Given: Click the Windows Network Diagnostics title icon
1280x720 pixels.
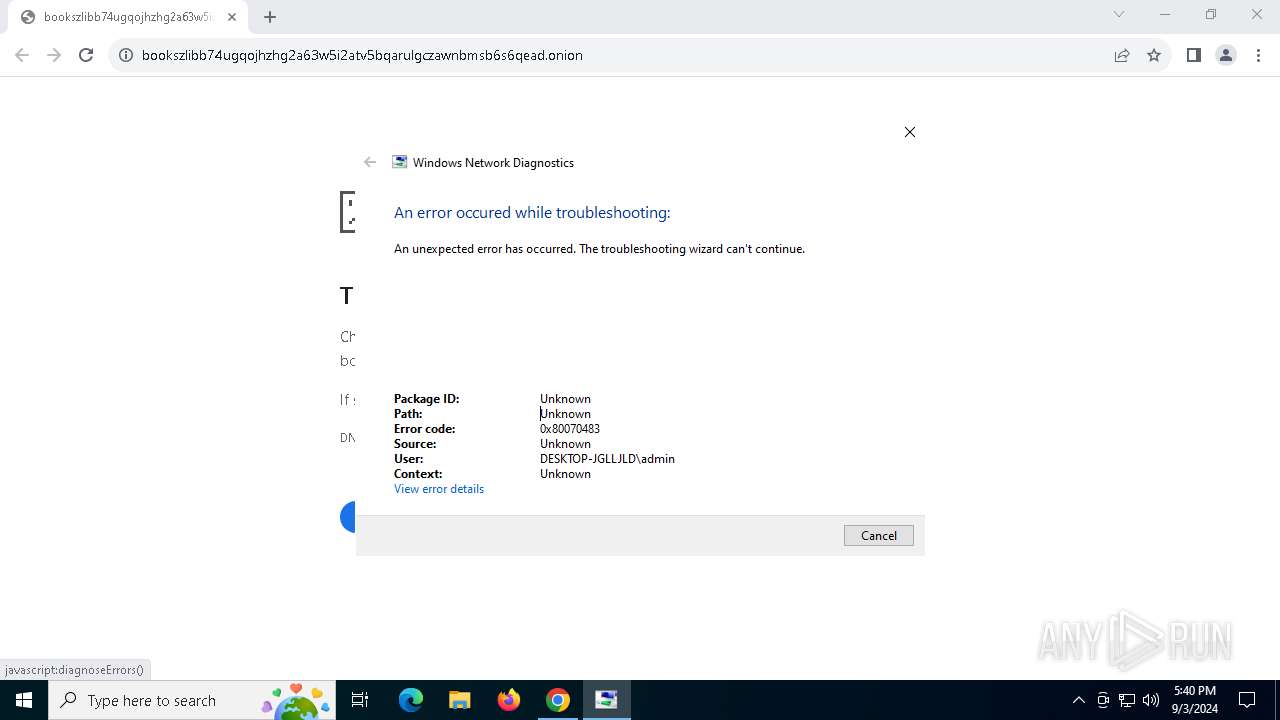Looking at the screenshot, I should (400, 162).
